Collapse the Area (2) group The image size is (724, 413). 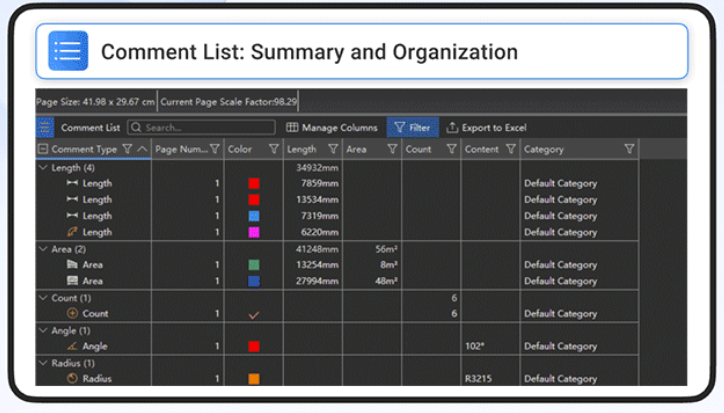(43, 249)
